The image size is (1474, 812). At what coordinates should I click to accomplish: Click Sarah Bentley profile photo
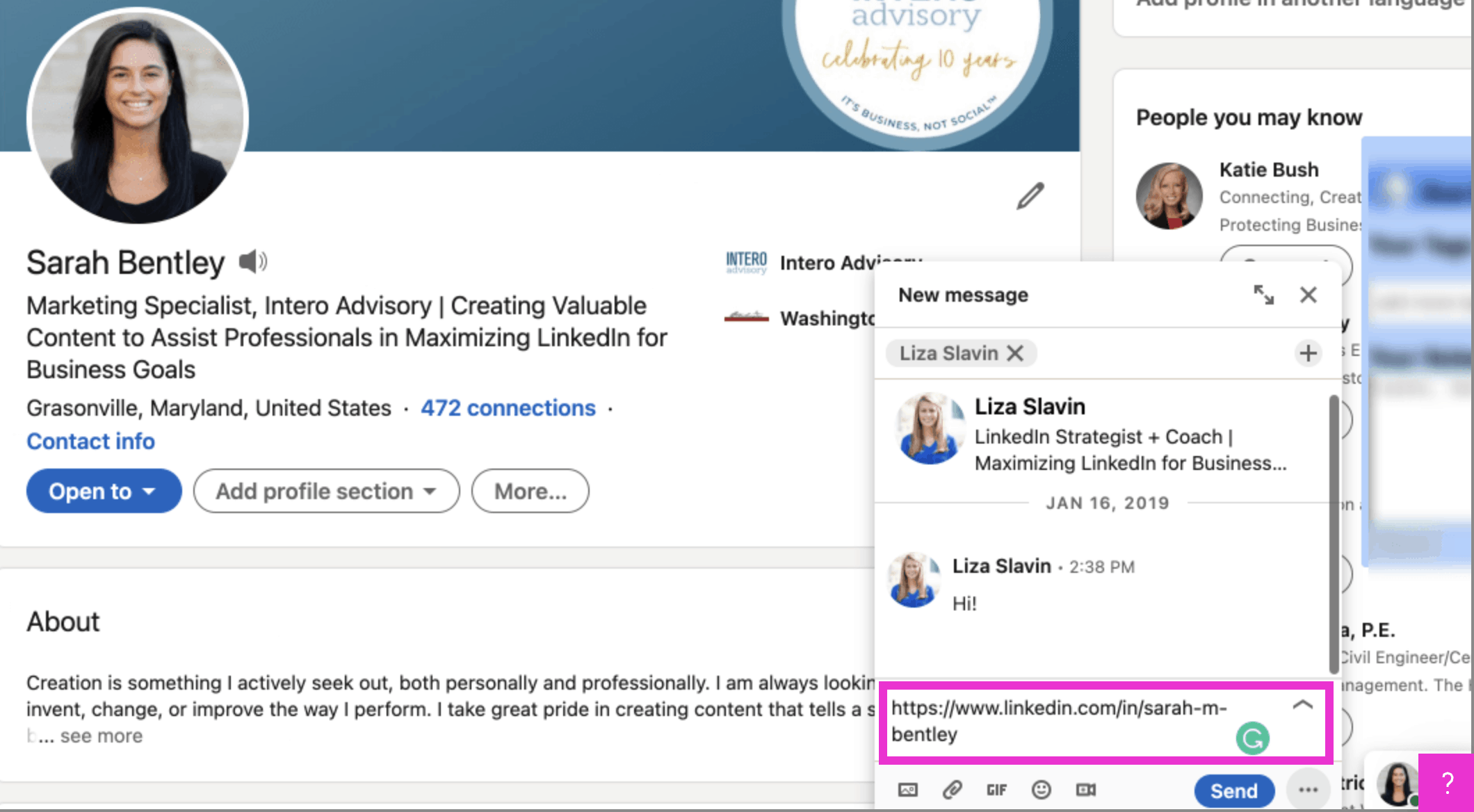point(138,115)
